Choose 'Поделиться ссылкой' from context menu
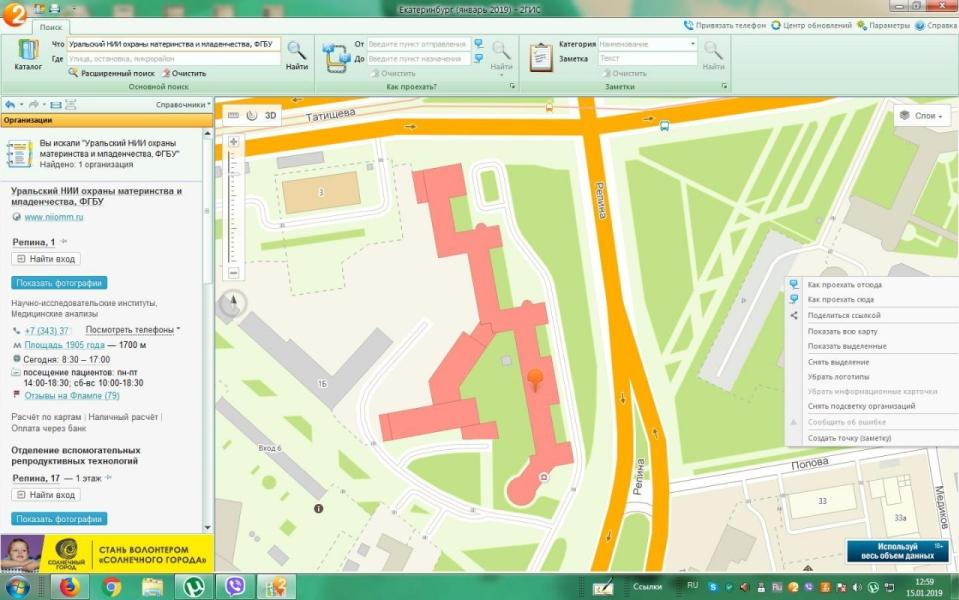This screenshot has height=600, width=959. (842, 315)
